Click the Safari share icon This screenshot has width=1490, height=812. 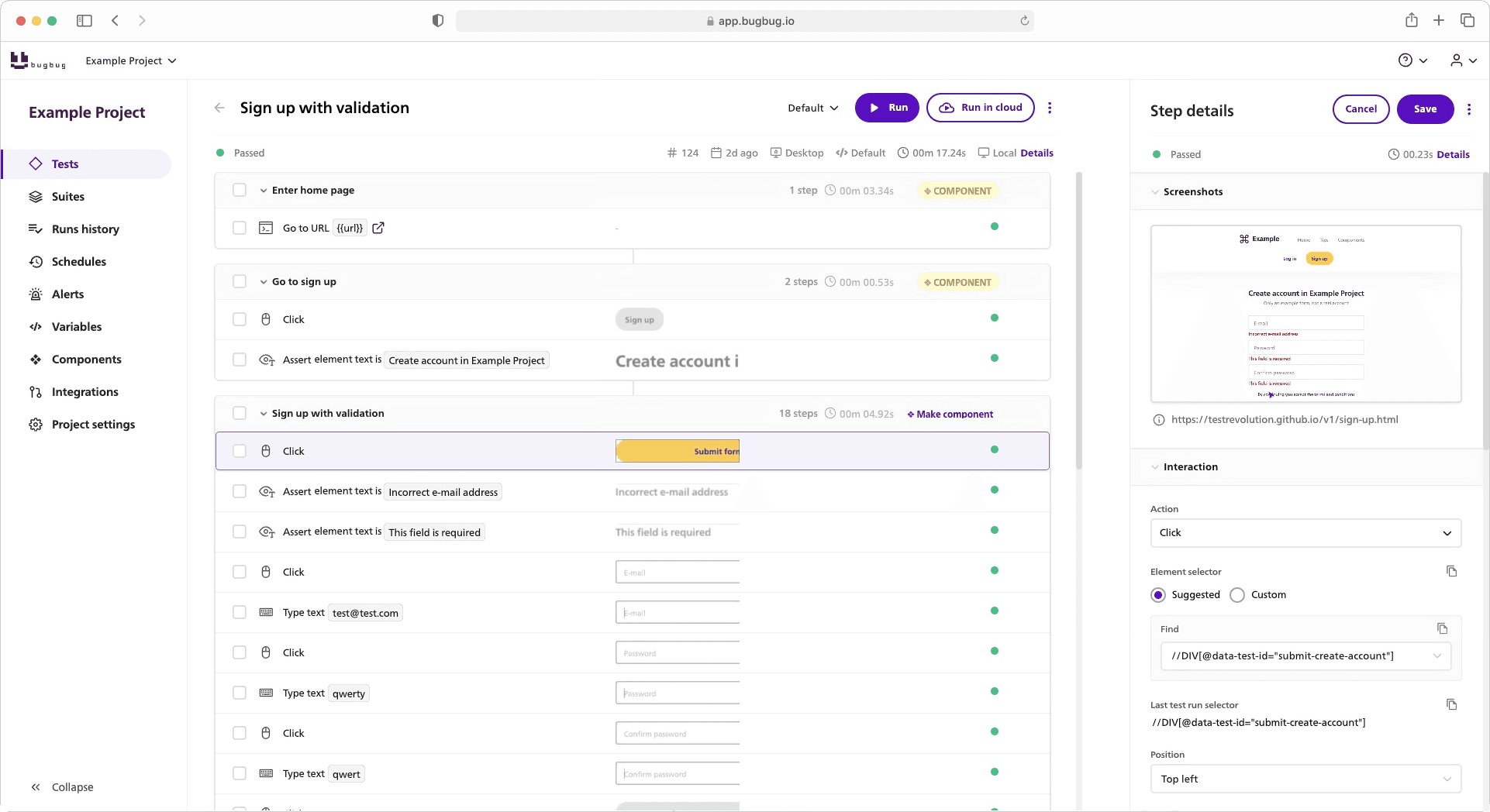click(x=1412, y=20)
